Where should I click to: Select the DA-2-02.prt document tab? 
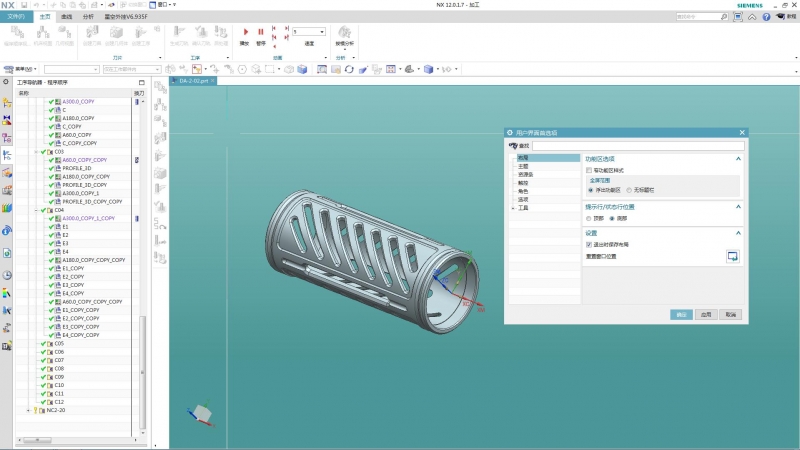point(193,81)
